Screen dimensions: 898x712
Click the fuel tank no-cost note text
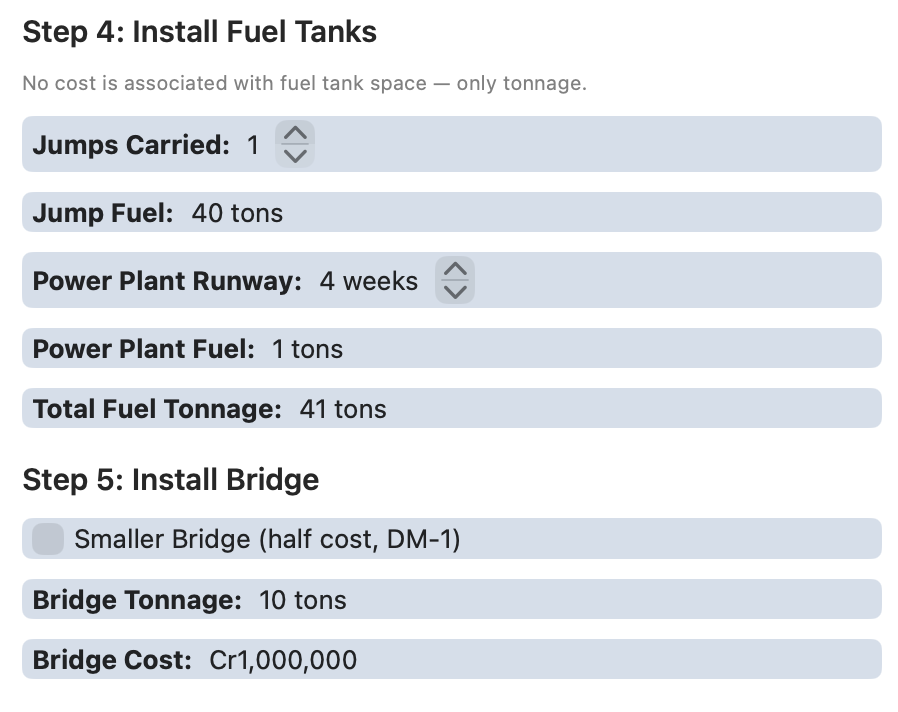pos(305,83)
